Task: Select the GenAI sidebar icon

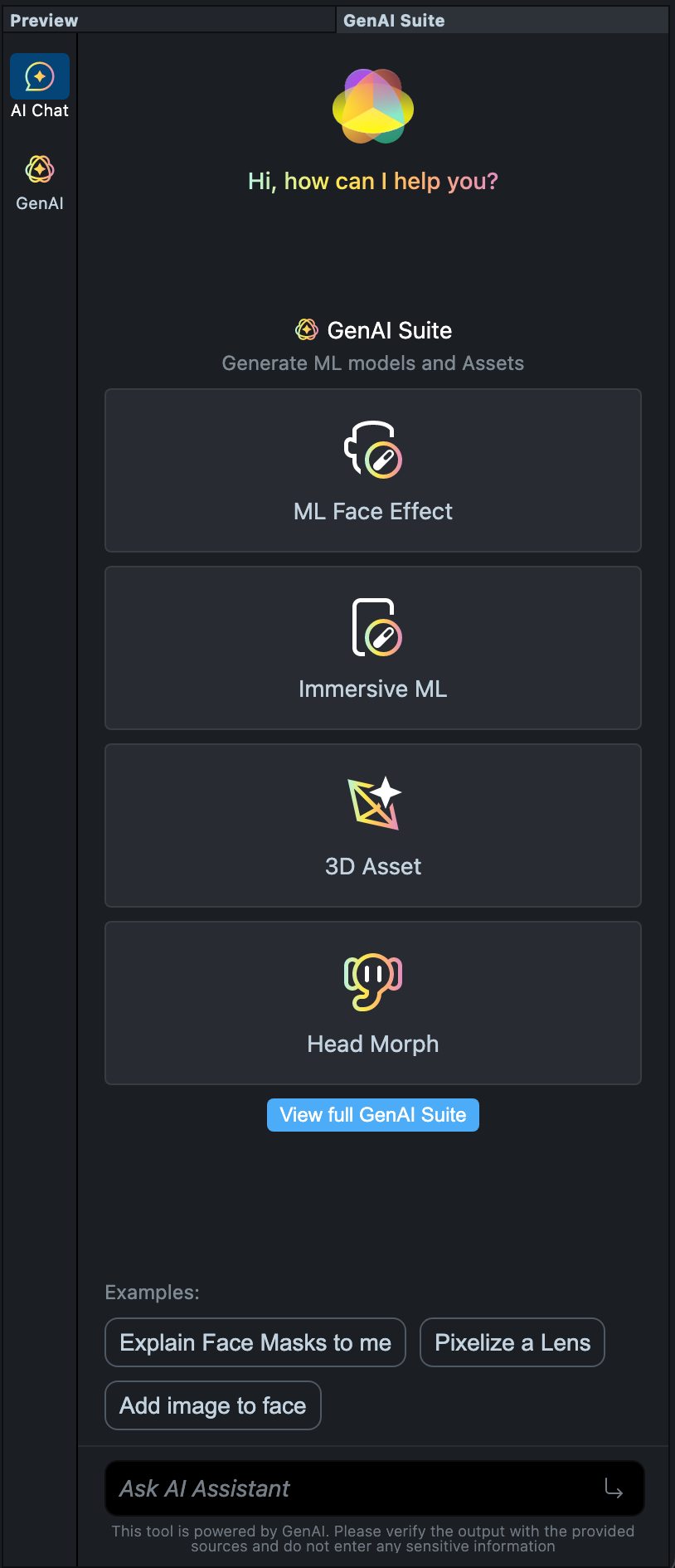Action: [x=40, y=170]
